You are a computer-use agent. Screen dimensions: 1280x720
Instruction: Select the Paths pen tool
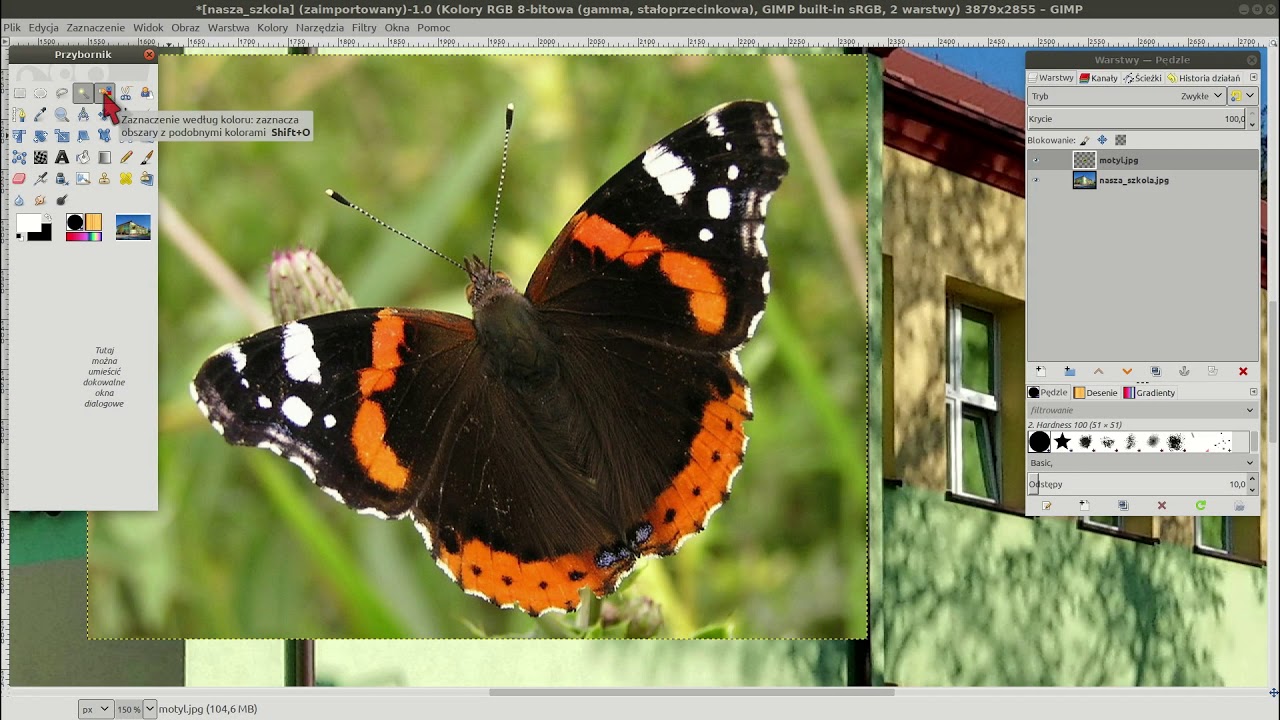click(x=20, y=114)
